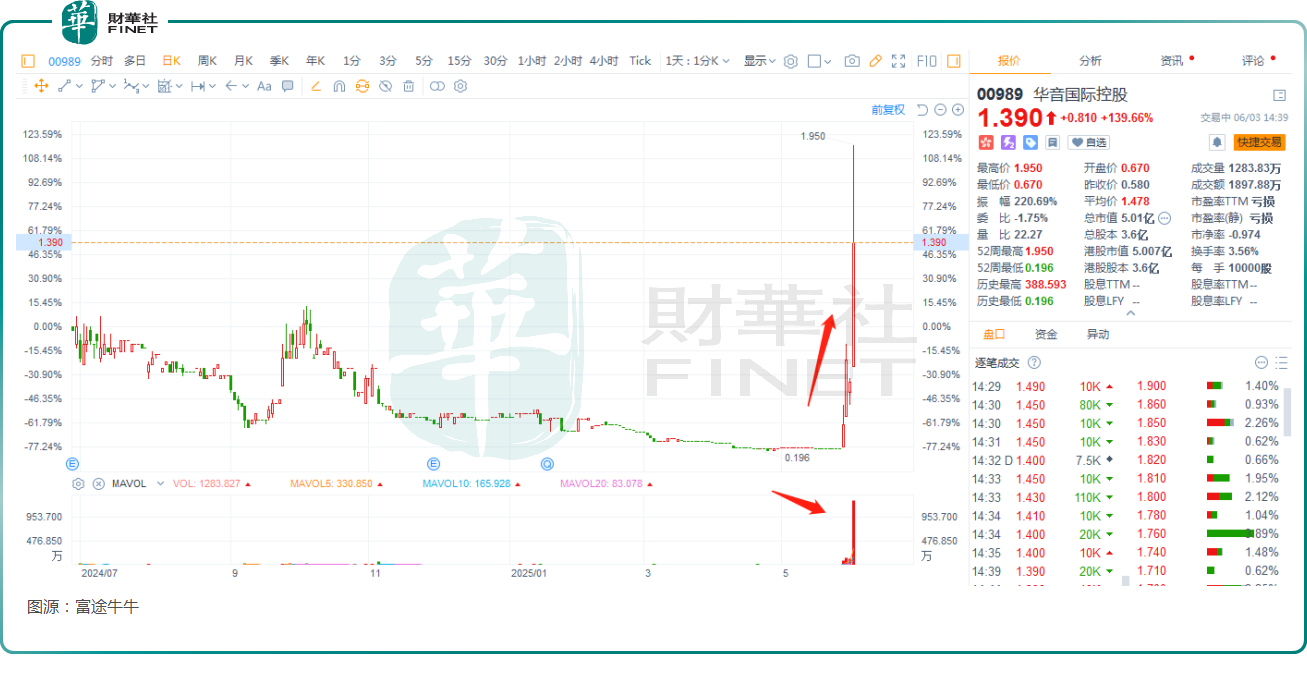This screenshot has width=1307, height=674.
Task: Toggle the orange drawing lock-sync icon
Action: 362,86
